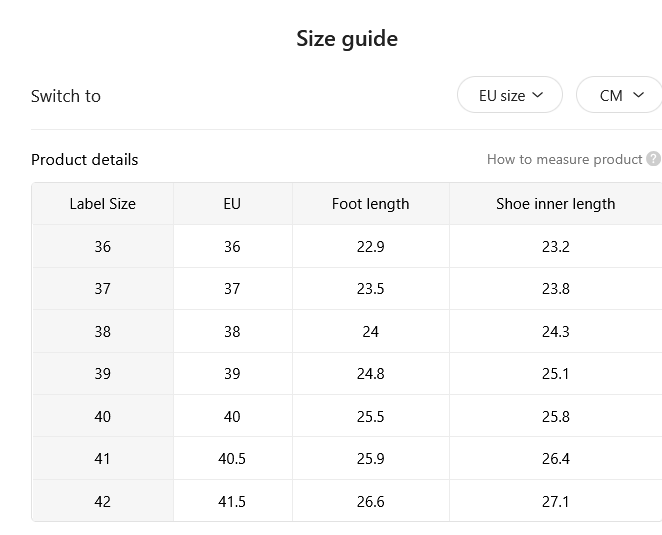Click label size 42 cell
Viewport: 662px width, 535px height.
click(x=103, y=501)
